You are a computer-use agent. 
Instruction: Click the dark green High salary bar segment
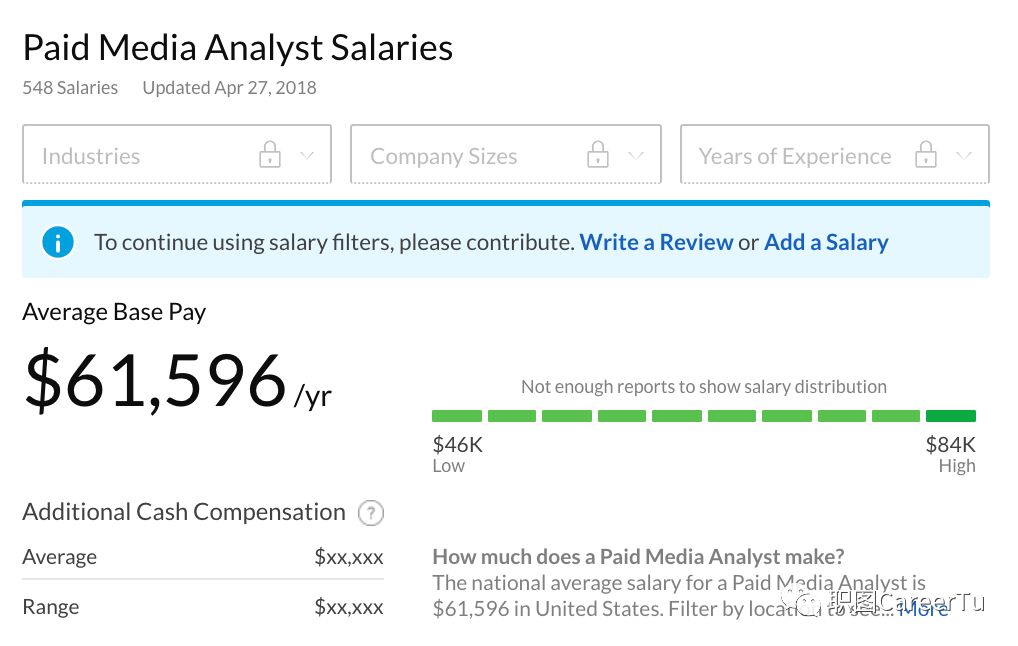click(x=950, y=416)
